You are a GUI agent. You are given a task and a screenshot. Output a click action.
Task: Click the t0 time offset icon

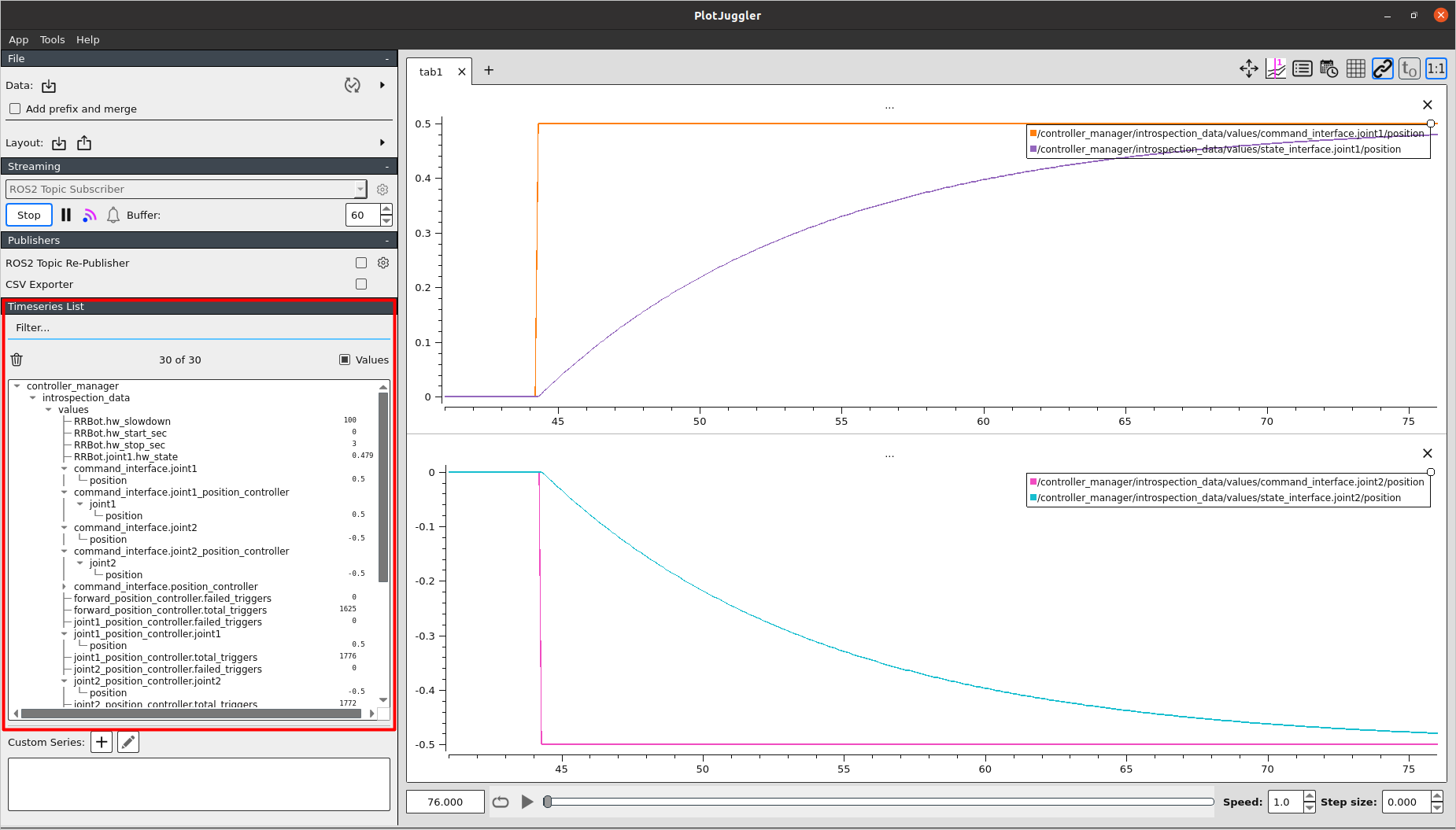[x=1409, y=68]
